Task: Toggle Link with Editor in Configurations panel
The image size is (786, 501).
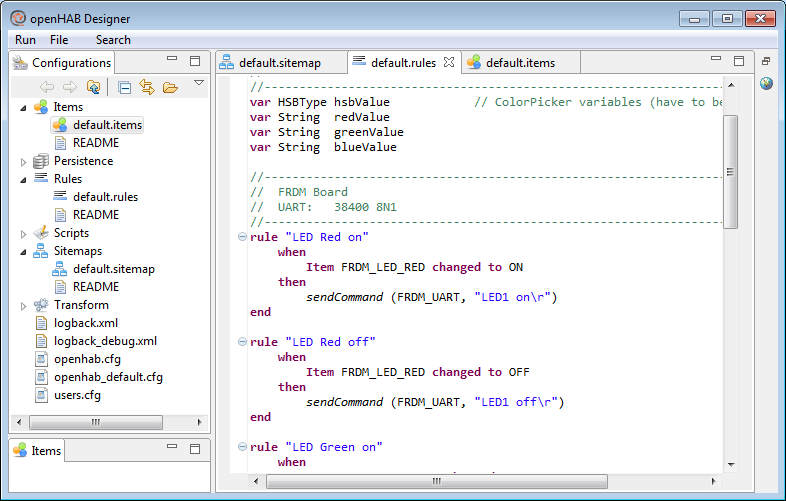Action: pos(147,87)
